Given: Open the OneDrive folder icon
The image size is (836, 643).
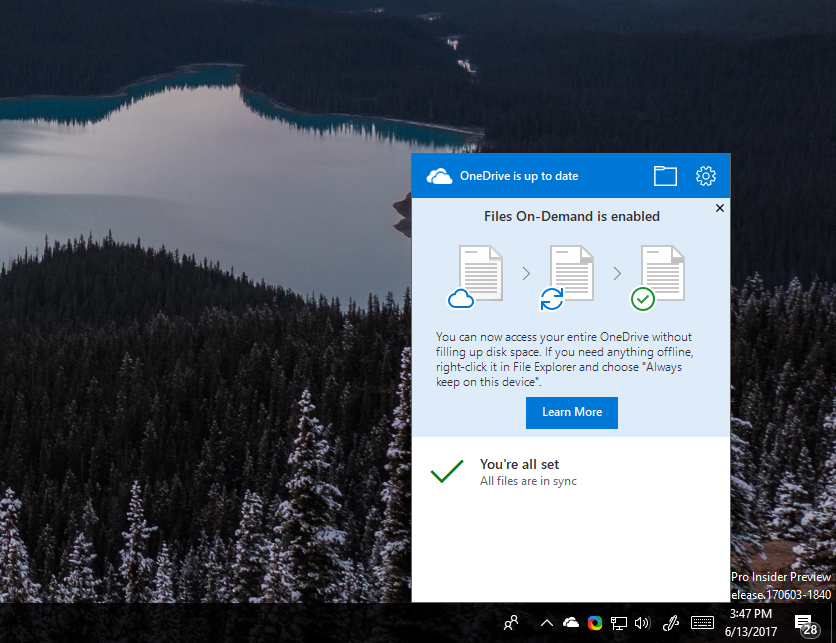Looking at the screenshot, I should [x=665, y=176].
